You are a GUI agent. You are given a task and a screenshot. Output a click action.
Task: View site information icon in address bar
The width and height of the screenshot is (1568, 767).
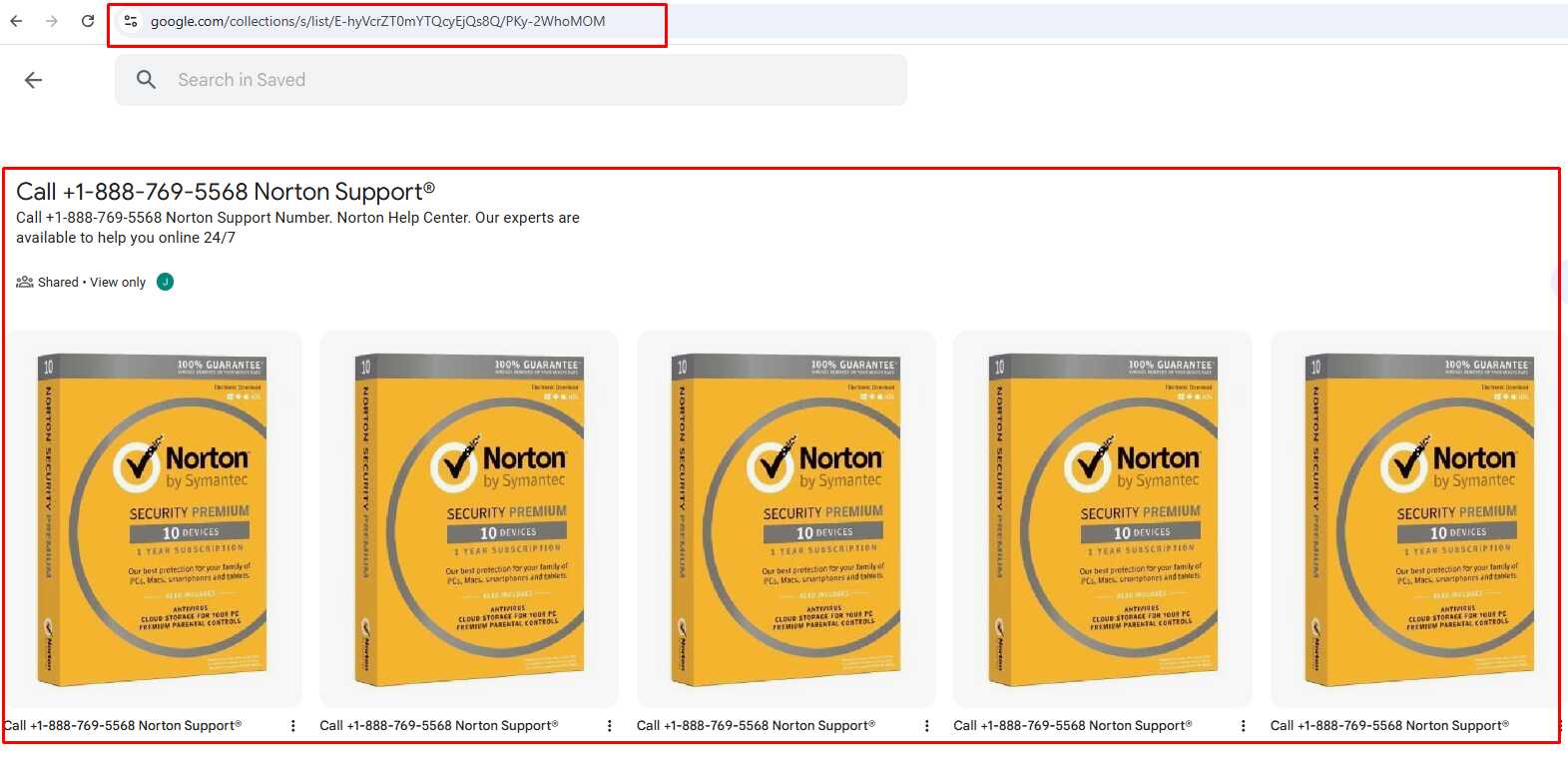pos(131,21)
